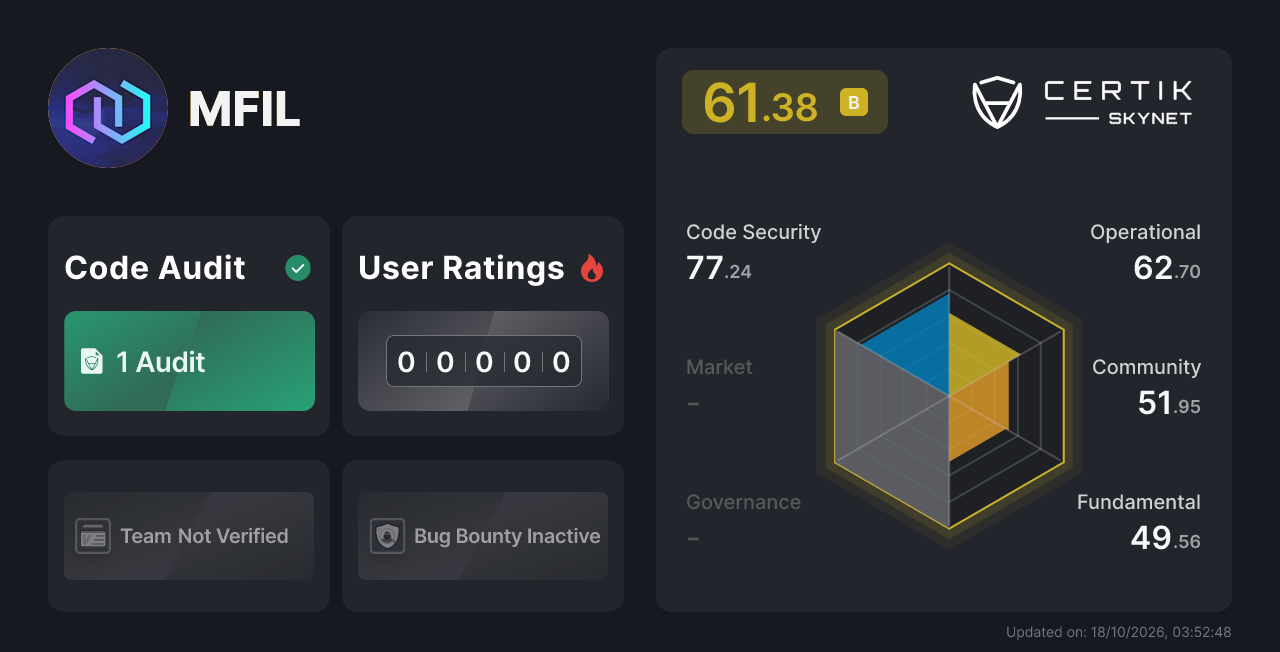The image size is (1280, 652).
Task: Open the 1 Audit green button
Action: coord(189,361)
